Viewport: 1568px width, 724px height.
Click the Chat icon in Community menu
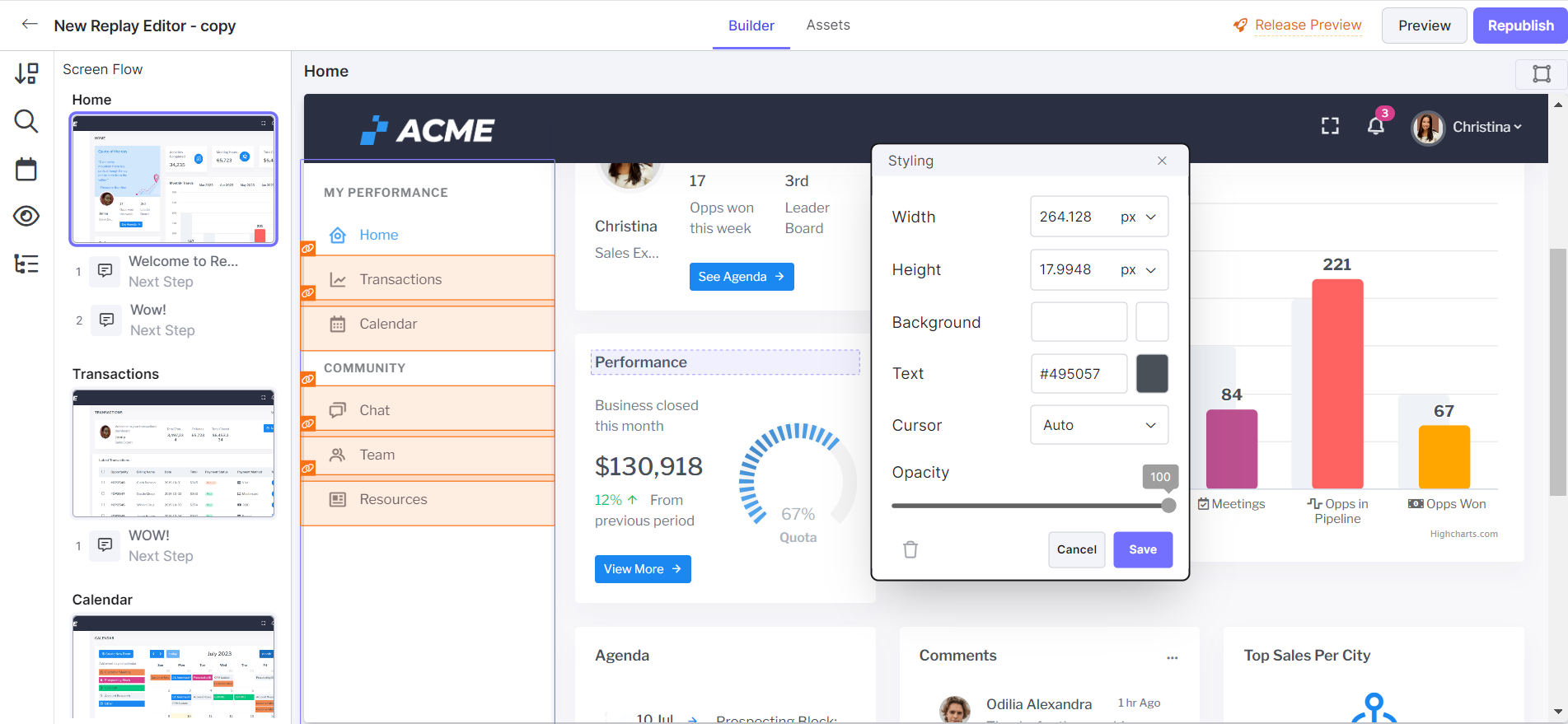338,410
